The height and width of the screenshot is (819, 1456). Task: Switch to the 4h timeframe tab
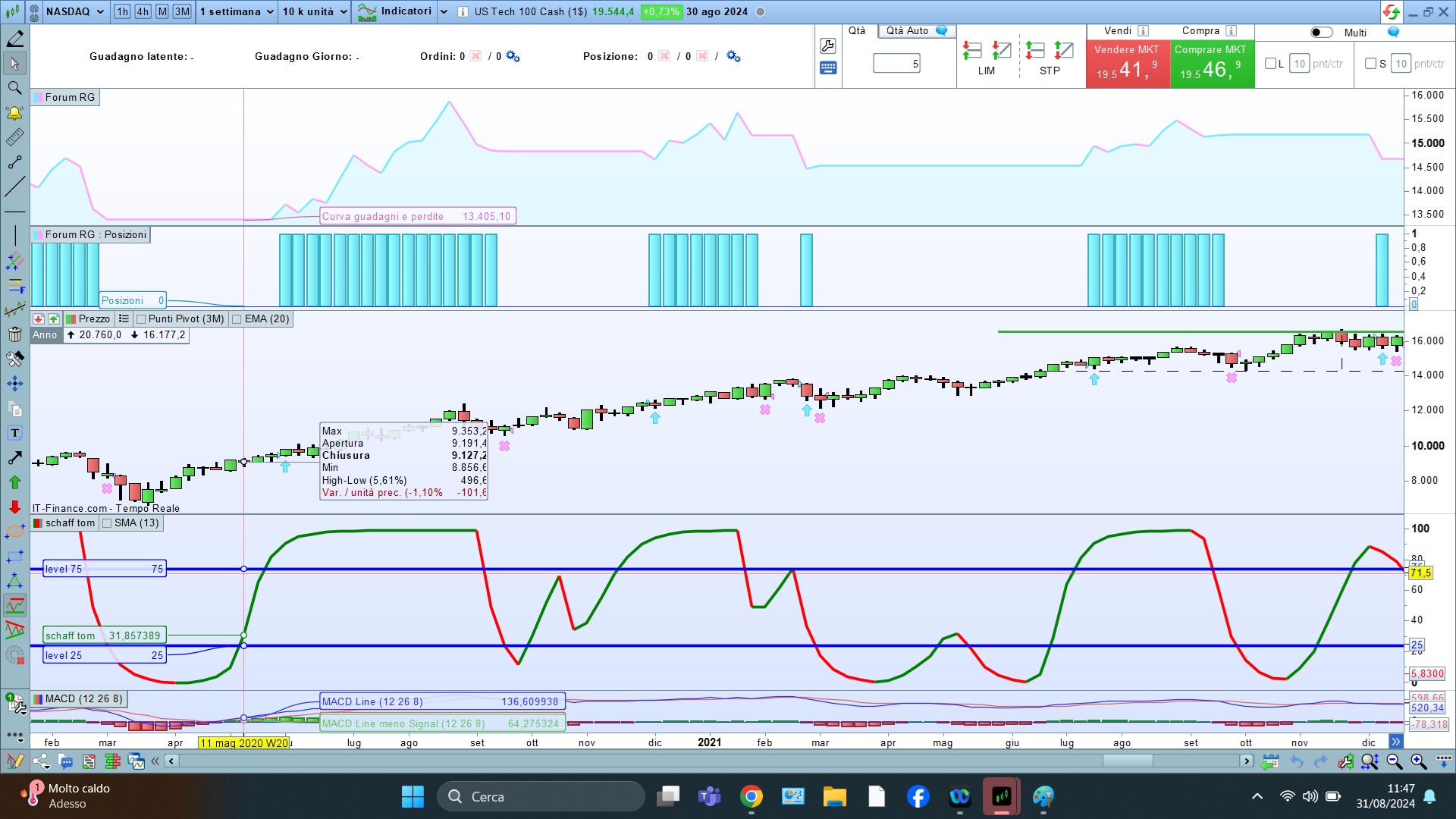(143, 11)
